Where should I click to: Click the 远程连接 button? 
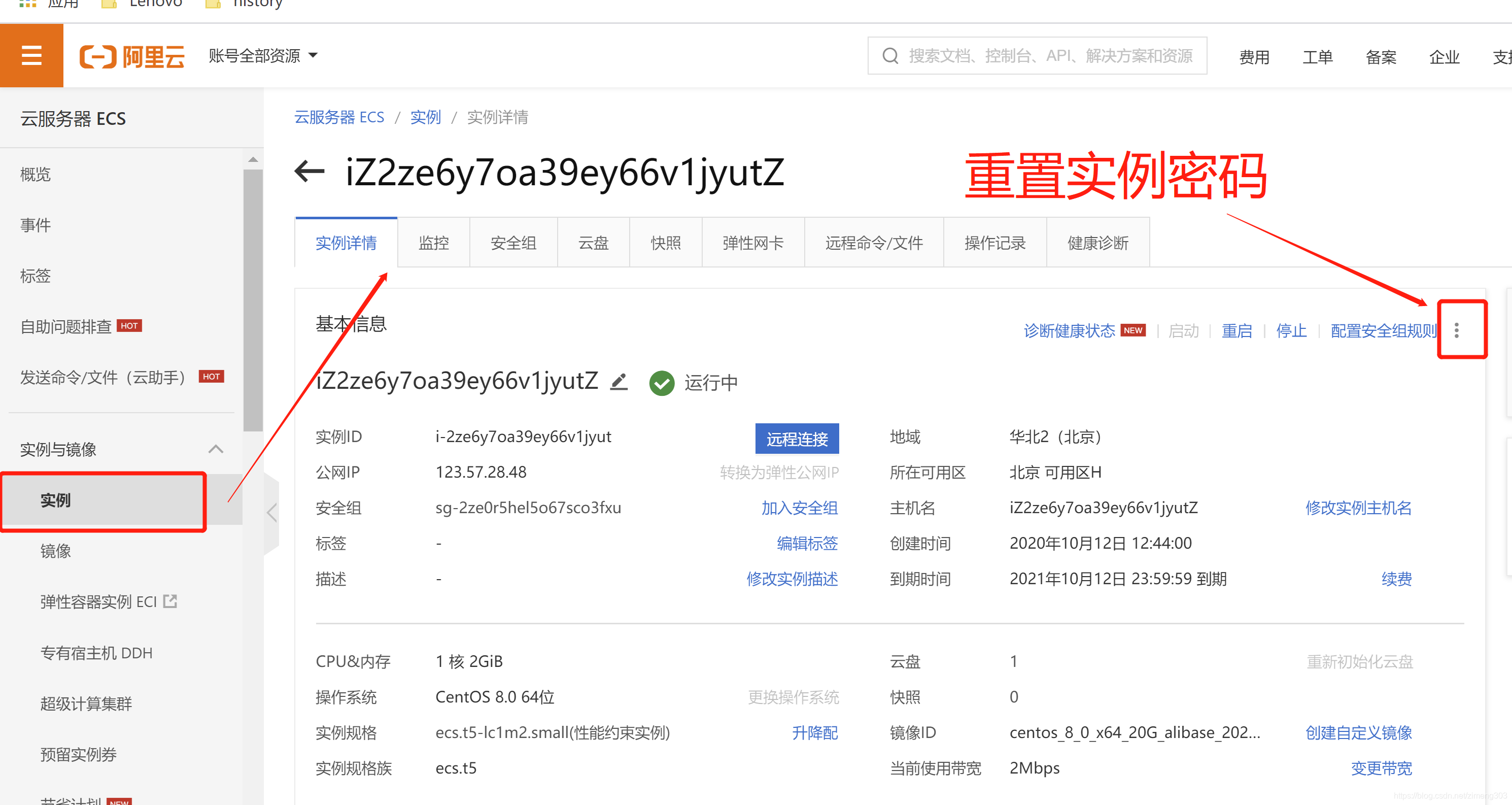point(797,439)
